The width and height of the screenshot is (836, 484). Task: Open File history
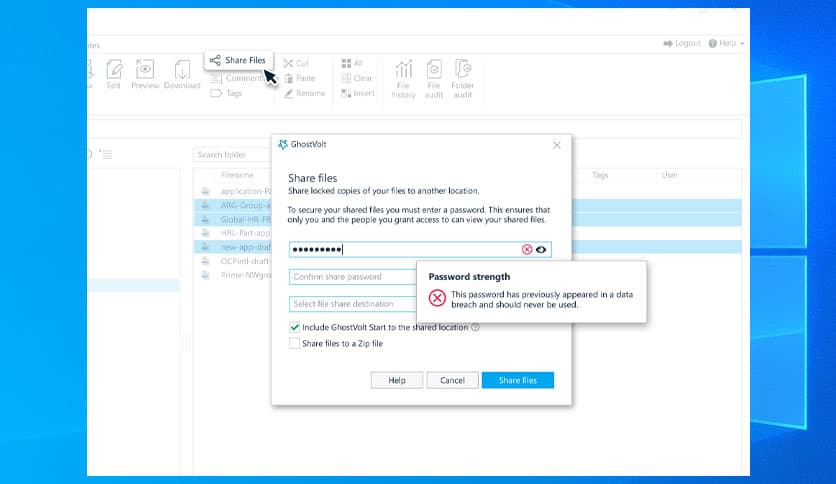[x=403, y=79]
